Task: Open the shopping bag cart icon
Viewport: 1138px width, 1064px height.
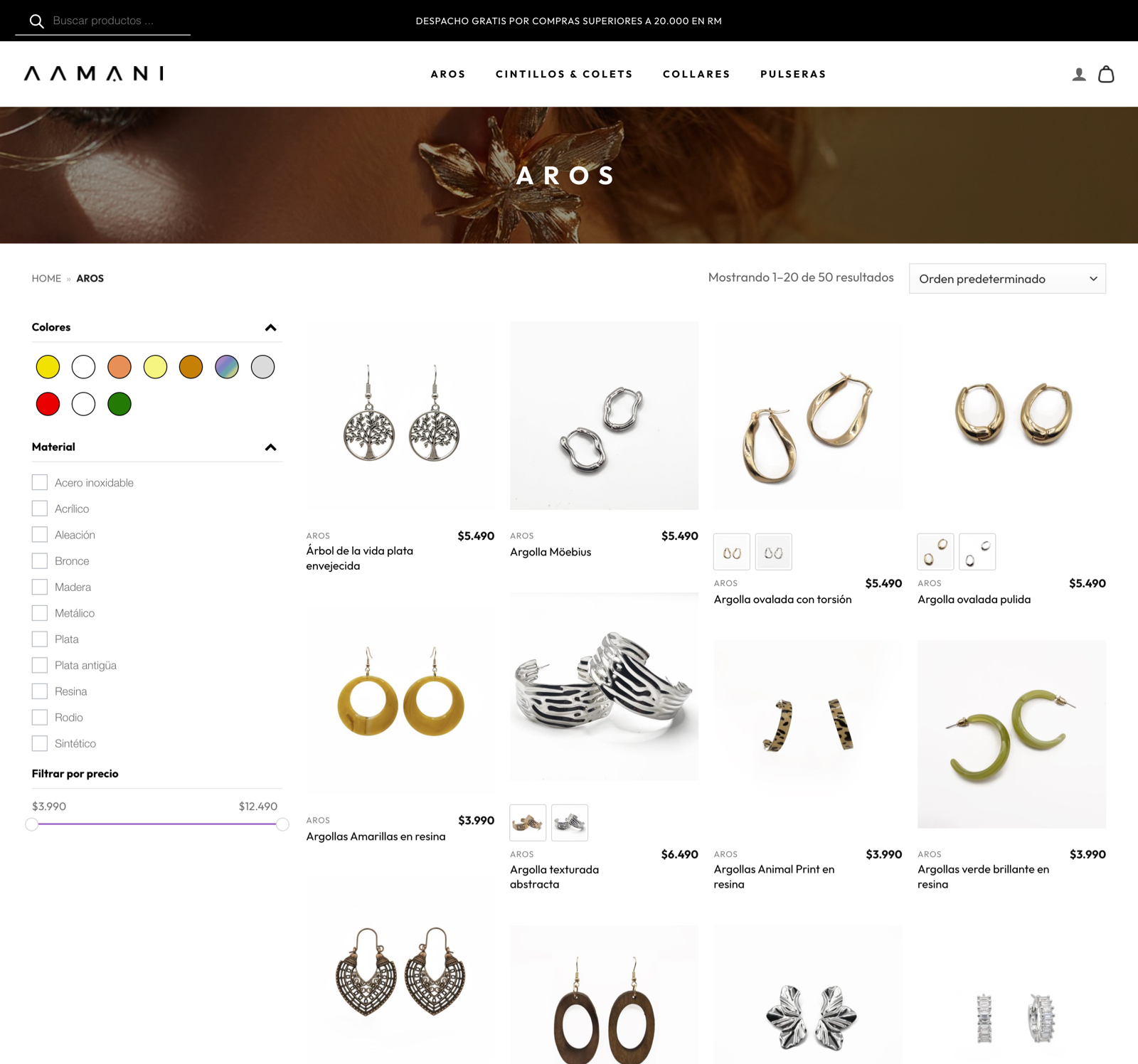Action: 1106,74
